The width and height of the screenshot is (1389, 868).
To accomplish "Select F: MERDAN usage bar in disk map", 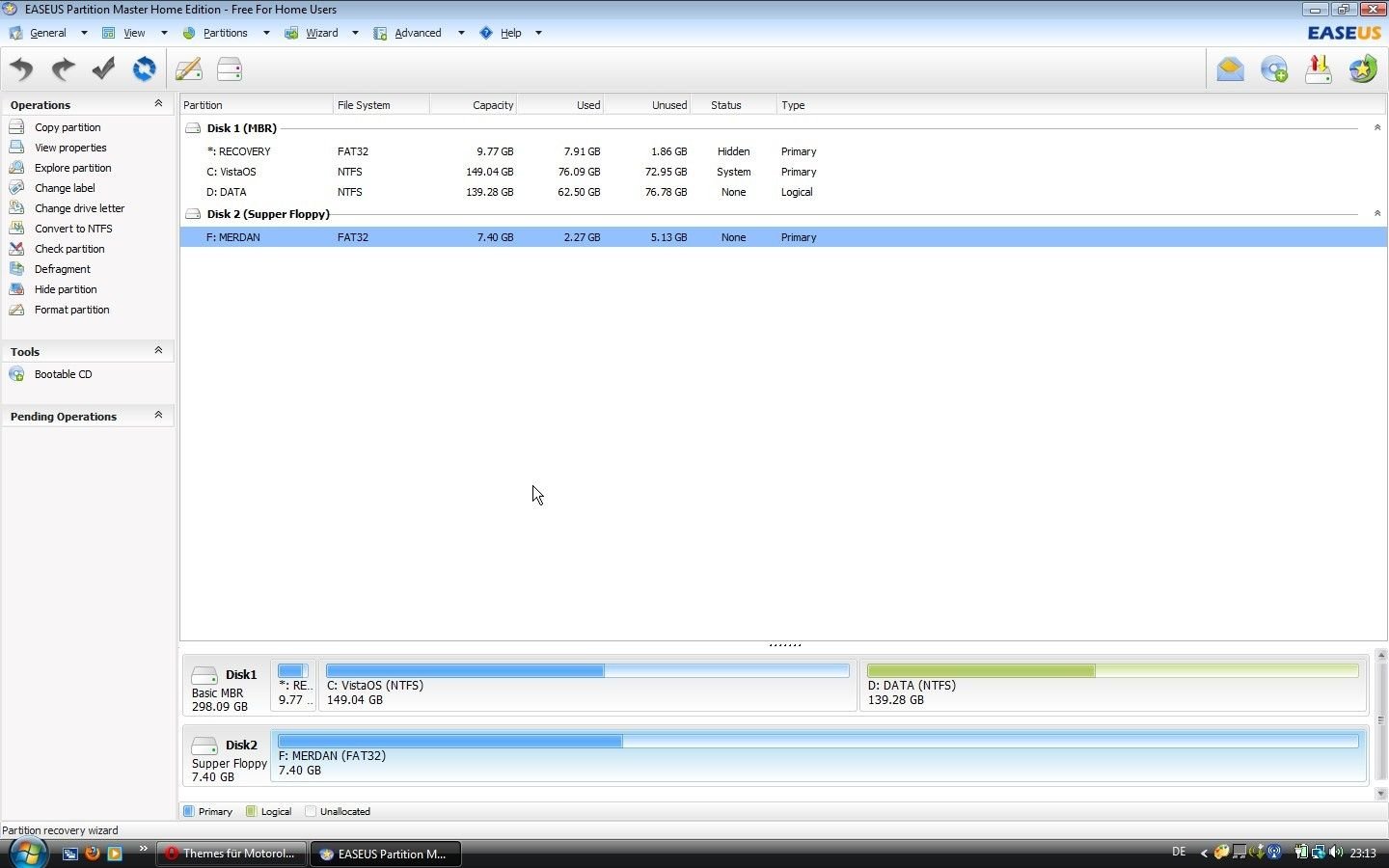I will click(818, 741).
